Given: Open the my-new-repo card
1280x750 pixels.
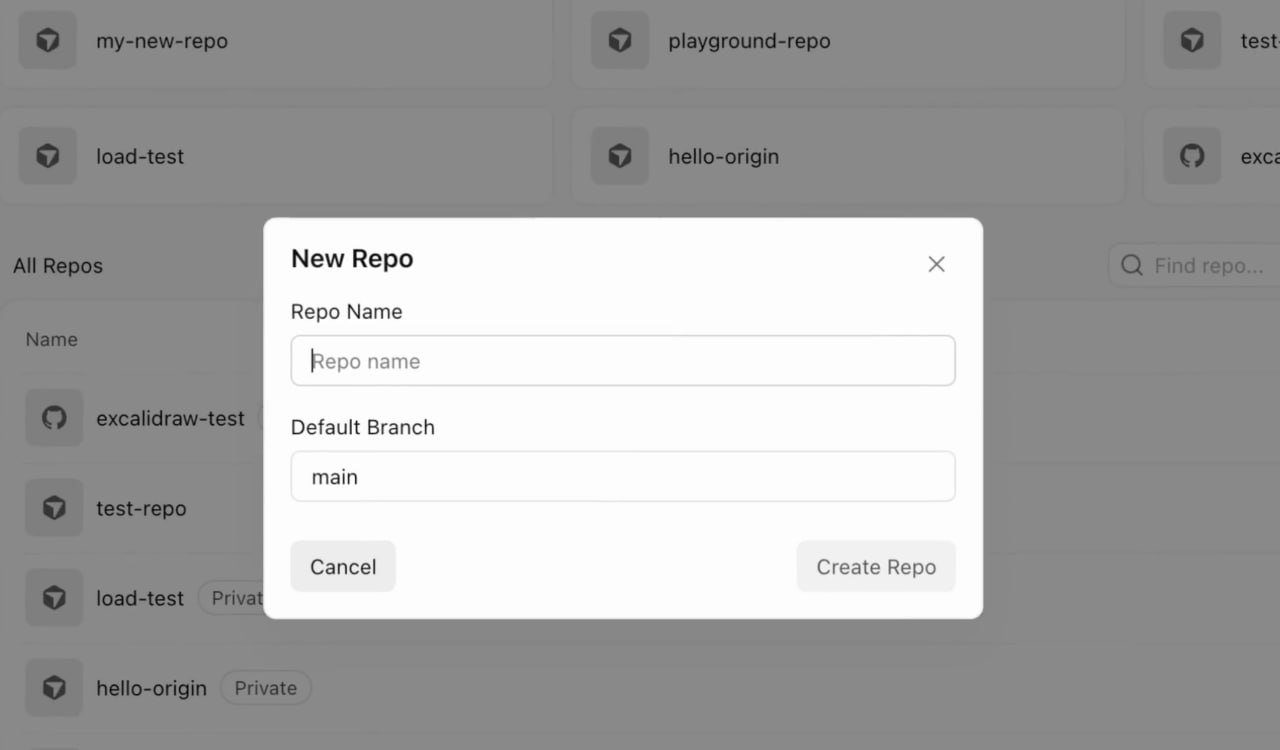Looking at the screenshot, I should point(276,41).
